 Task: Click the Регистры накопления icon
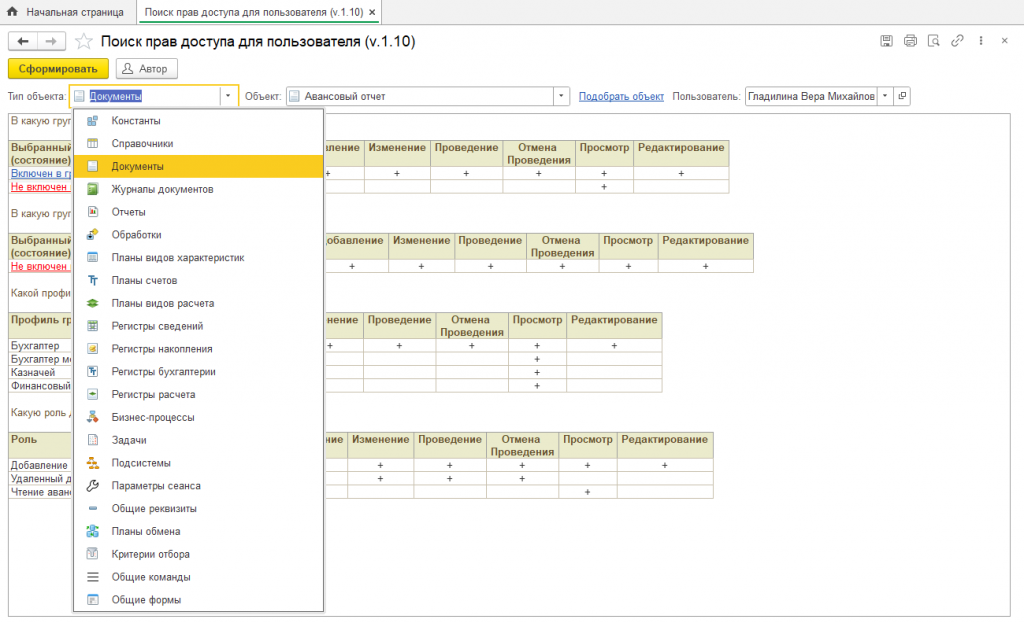[93, 349]
